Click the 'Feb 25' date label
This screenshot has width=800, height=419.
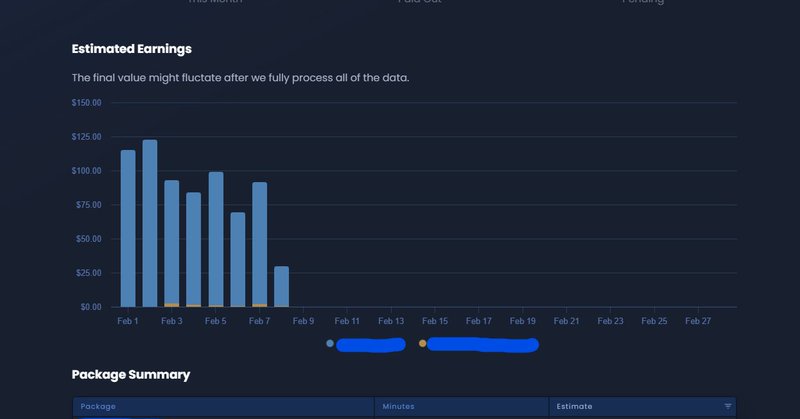(655, 321)
